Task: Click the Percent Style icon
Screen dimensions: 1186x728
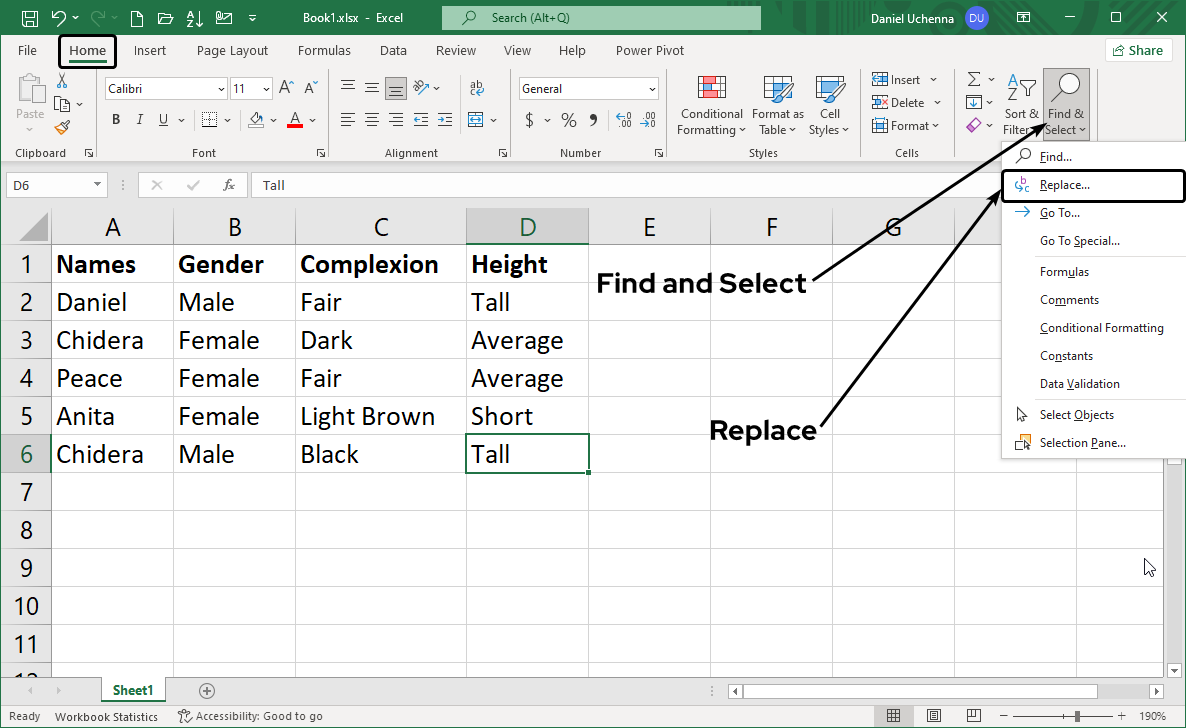Action: [x=568, y=120]
